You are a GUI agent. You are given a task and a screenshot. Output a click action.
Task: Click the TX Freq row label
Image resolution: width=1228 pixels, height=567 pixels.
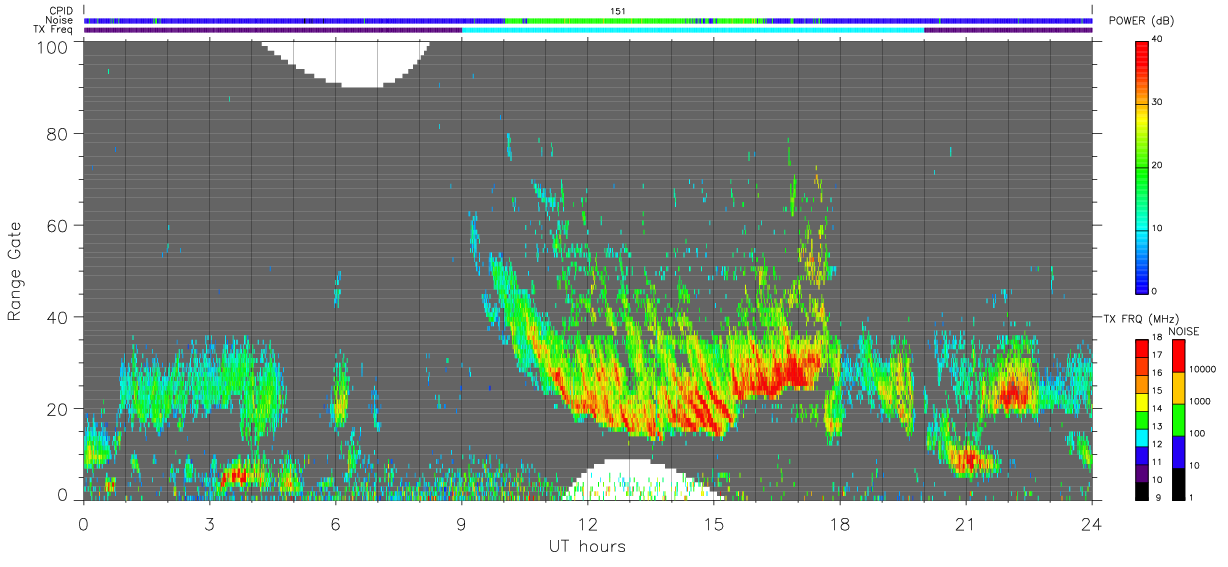[55, 29]
